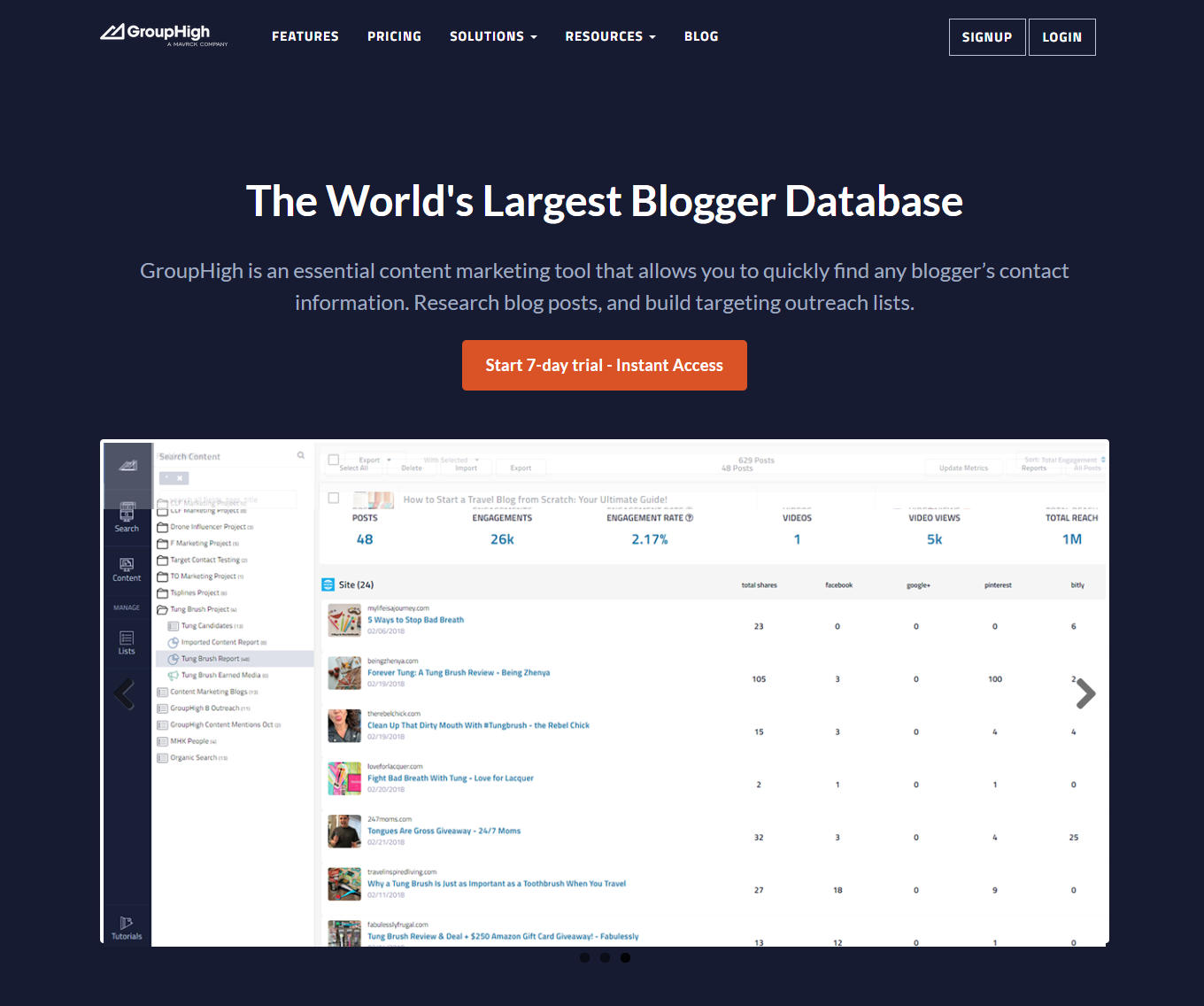Click the Import button in toolbar
The height and width of the screenshot is (1006, 1204).
pos(466,468)
